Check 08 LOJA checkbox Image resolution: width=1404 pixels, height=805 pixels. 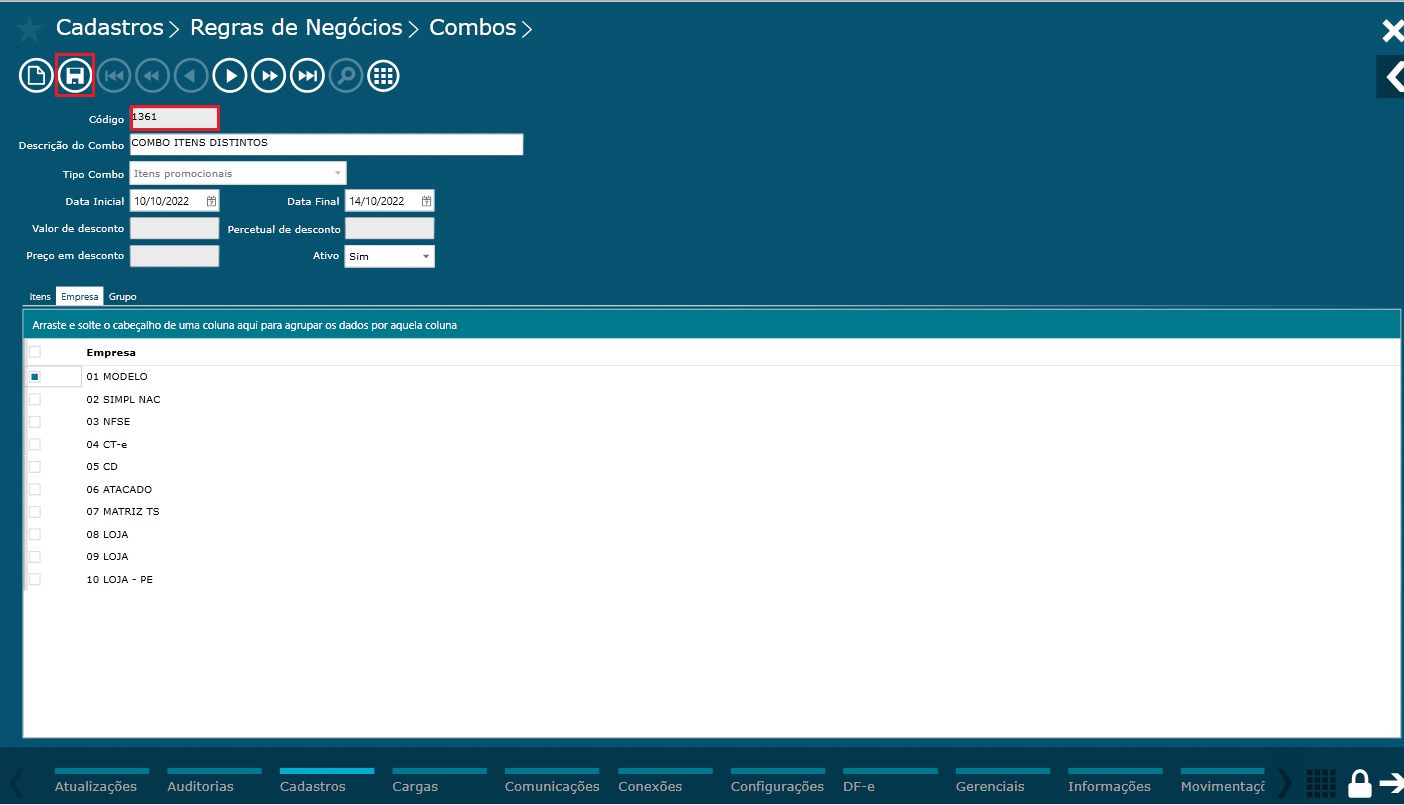click(x=35, y=534)
